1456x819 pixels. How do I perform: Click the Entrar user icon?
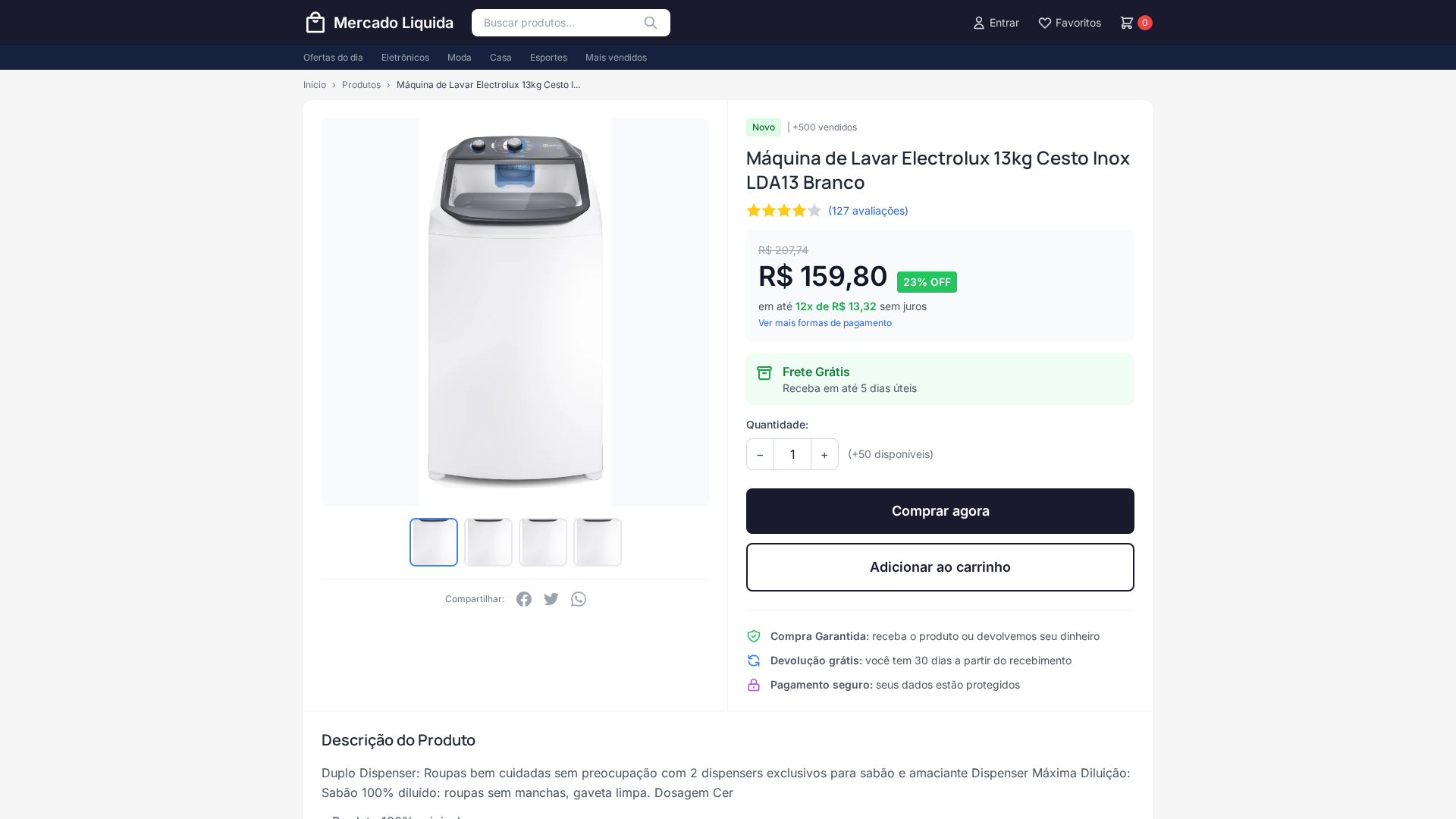tap(979, 23)
